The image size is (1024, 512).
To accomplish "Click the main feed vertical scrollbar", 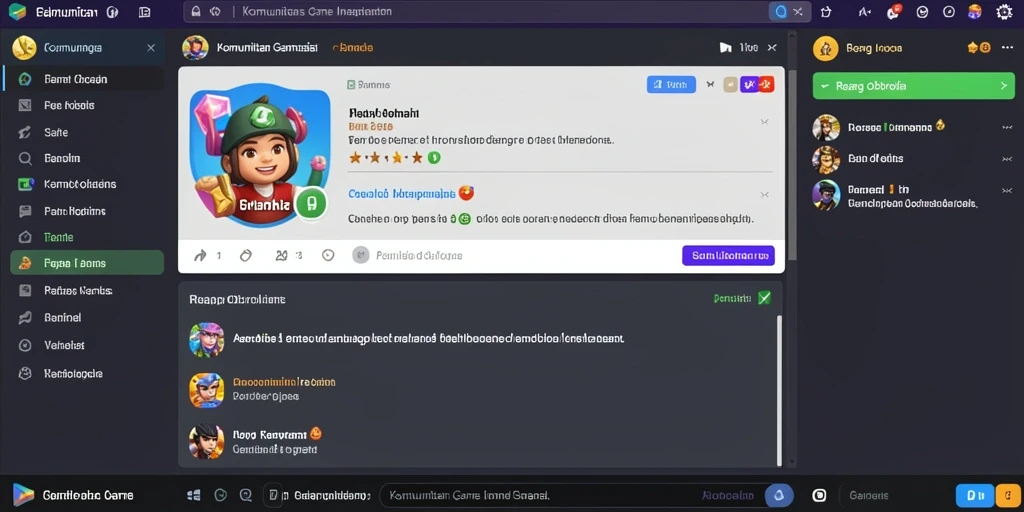I will pos(792,165).
